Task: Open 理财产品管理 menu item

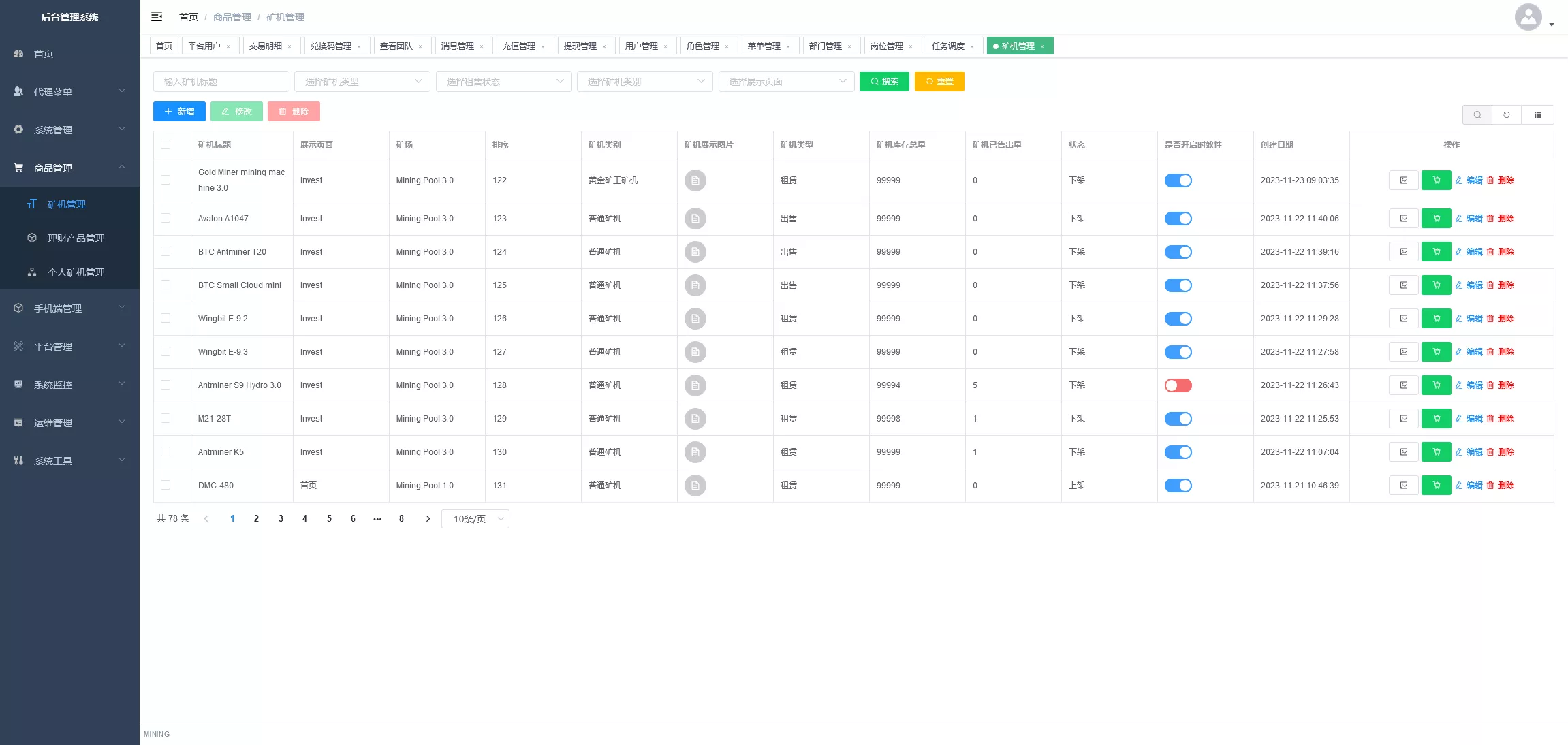Action: [76, 238]
